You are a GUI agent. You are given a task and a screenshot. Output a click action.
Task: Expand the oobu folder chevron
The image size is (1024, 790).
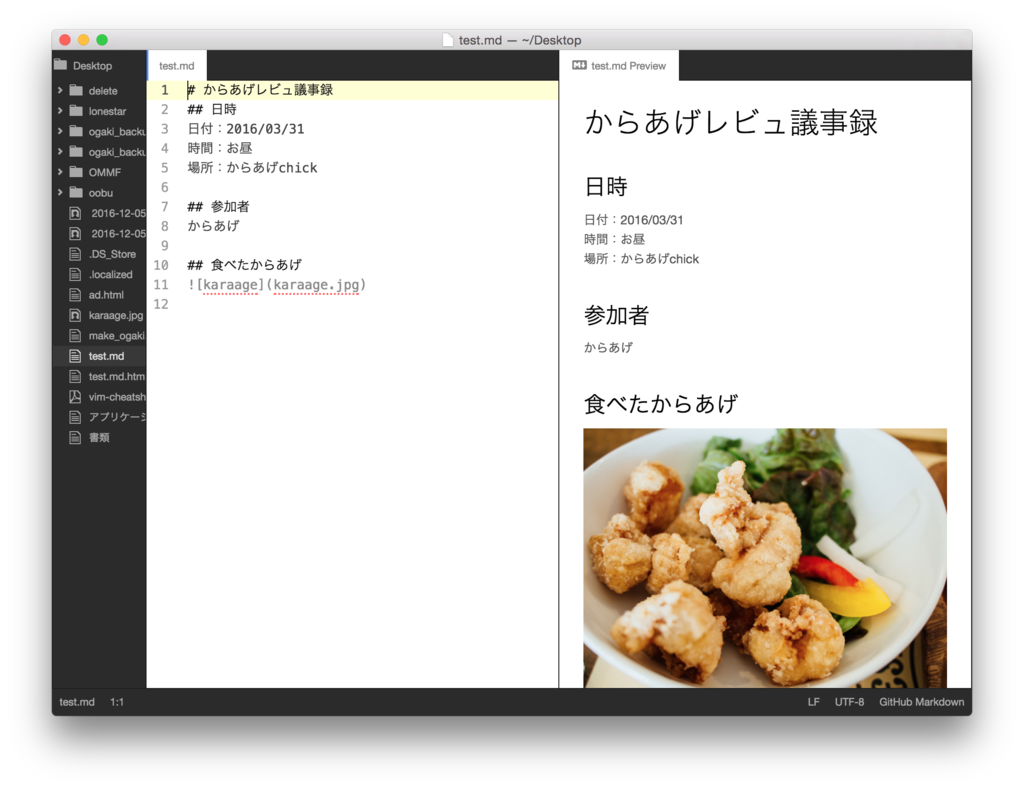[x=60, y=193]
